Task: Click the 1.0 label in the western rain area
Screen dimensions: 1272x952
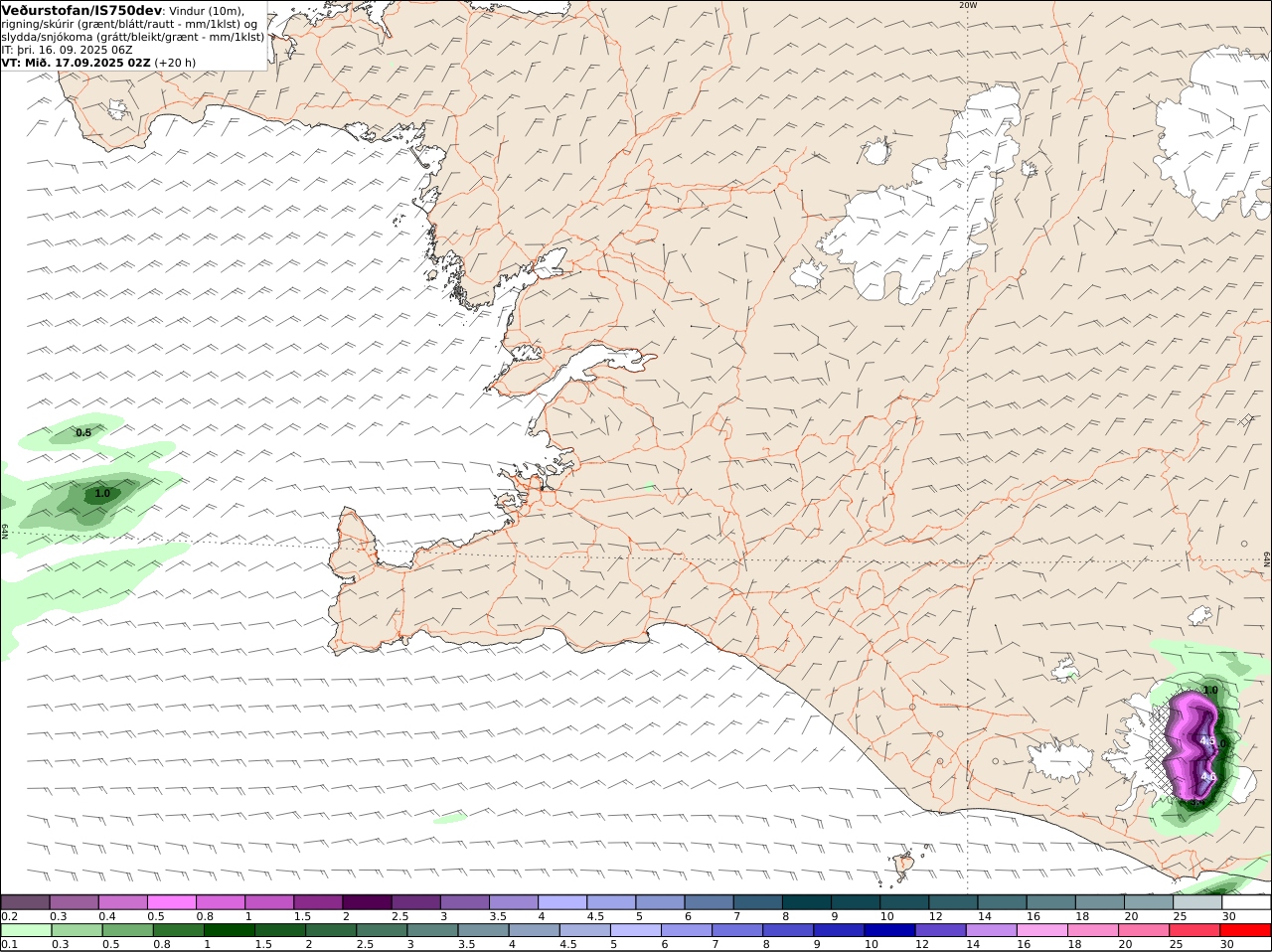Action: click(102, 493)
